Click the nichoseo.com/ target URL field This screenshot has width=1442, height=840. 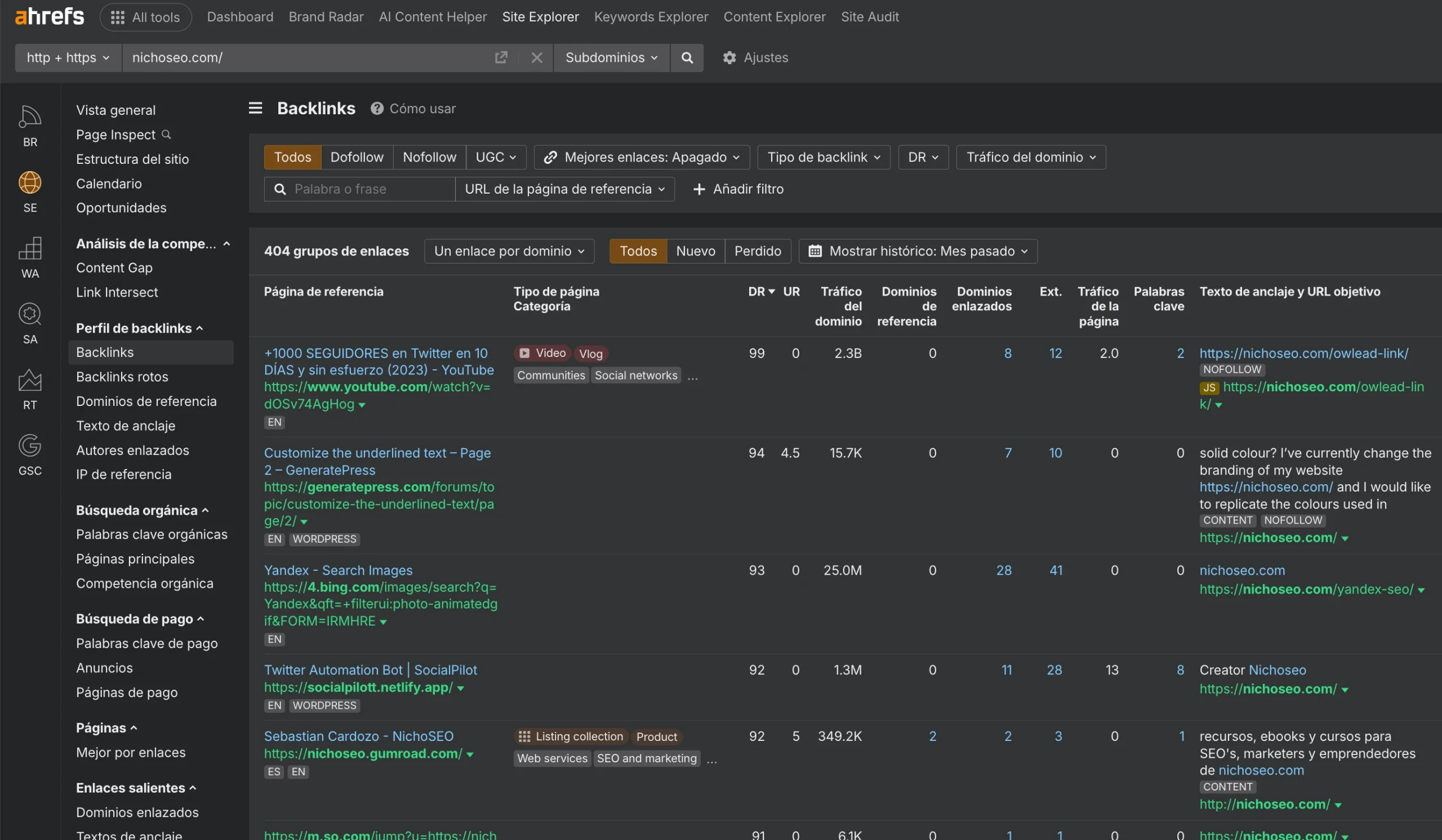tap(309, 58)
